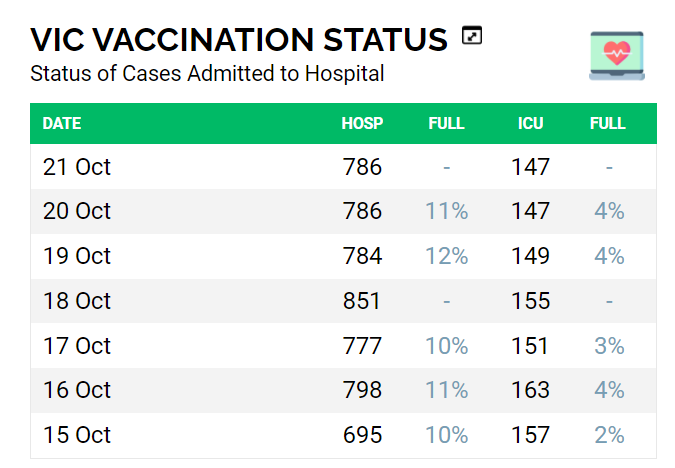Select the 18 Oct date cell

tap(77, 301)
